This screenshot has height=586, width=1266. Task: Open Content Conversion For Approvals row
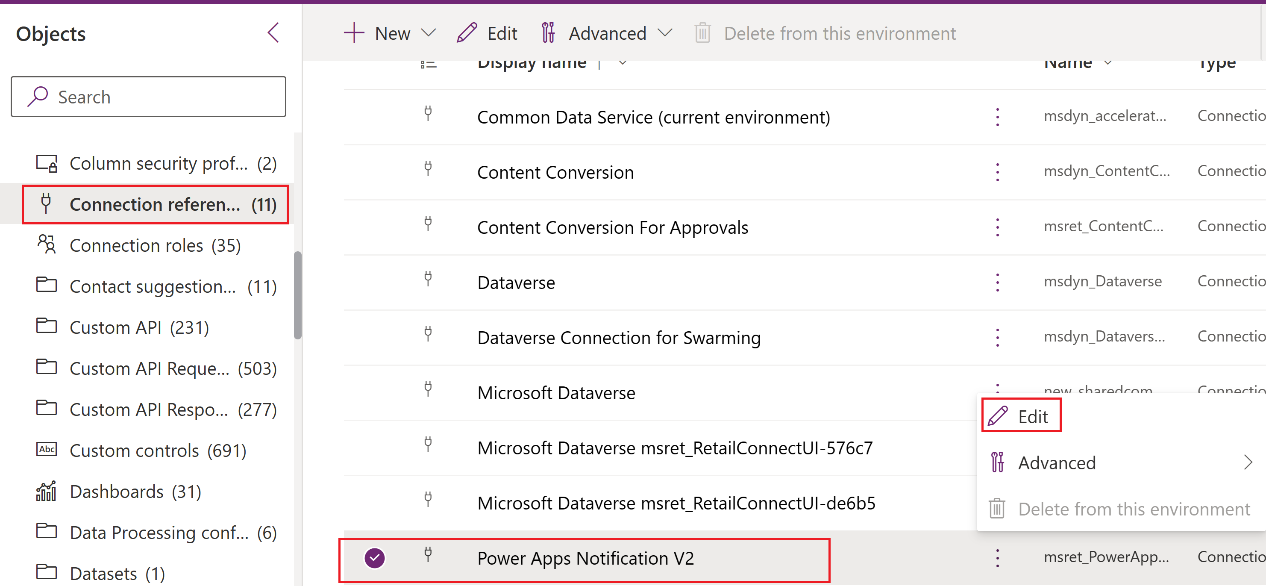pos(613,227)
